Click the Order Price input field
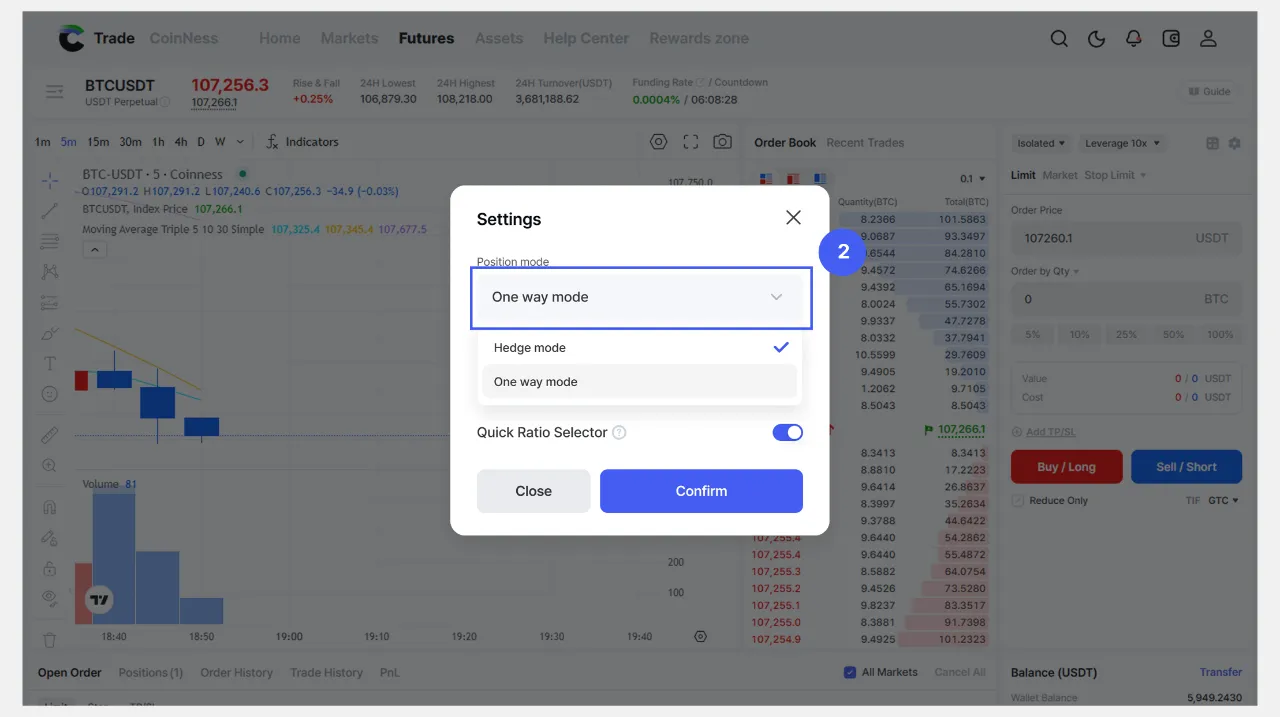The width and height of the screenshot is (1280, 717). point(1100,239)
